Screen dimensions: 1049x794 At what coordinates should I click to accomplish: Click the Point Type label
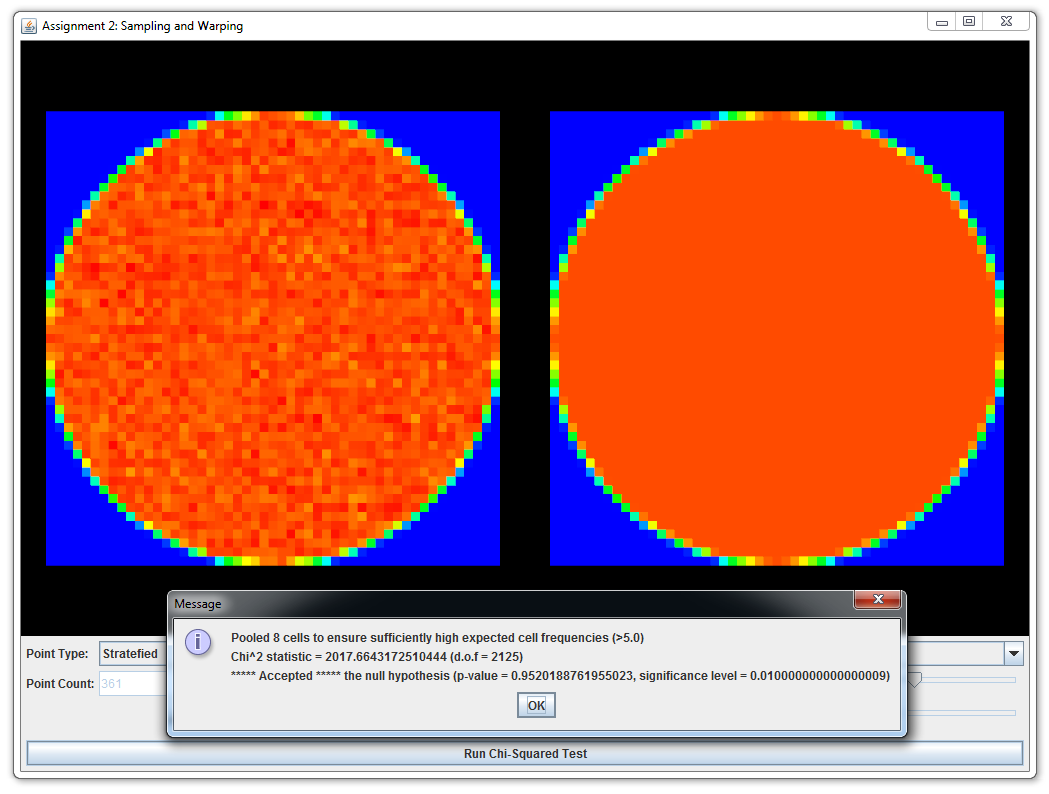(57, 654)
